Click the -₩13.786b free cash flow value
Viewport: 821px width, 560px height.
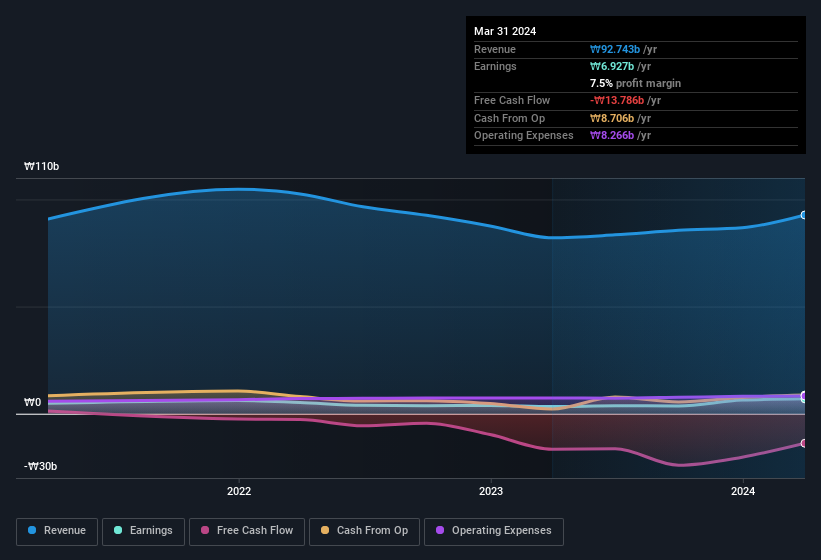click(x=617, y=100)
